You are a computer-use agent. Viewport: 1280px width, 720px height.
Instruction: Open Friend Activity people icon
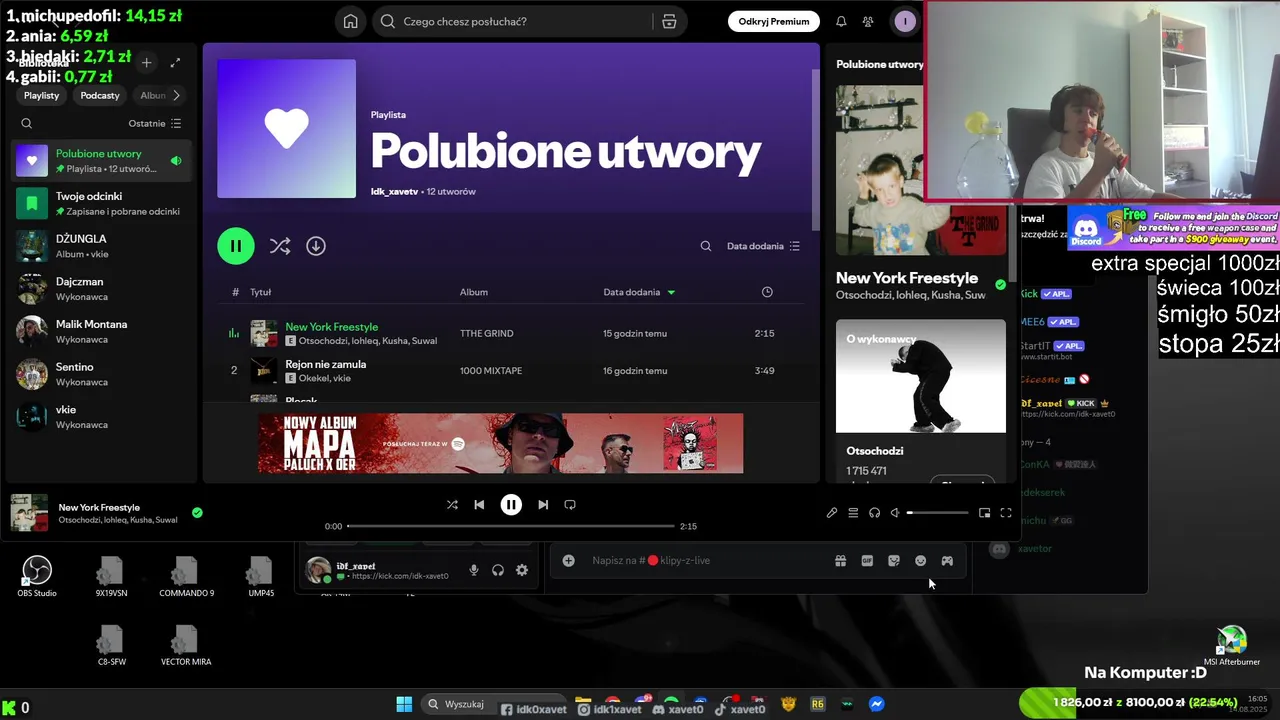tap(868, 21)
